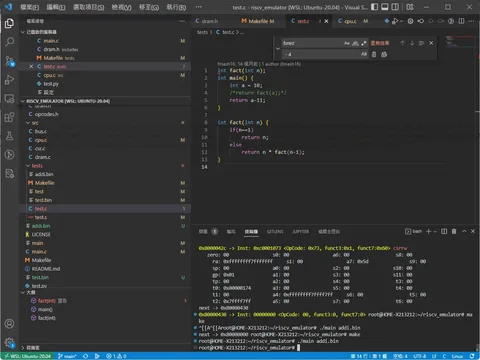Create a new terminal with plus icon
480x360 pixels.
[x=428, y=231]
